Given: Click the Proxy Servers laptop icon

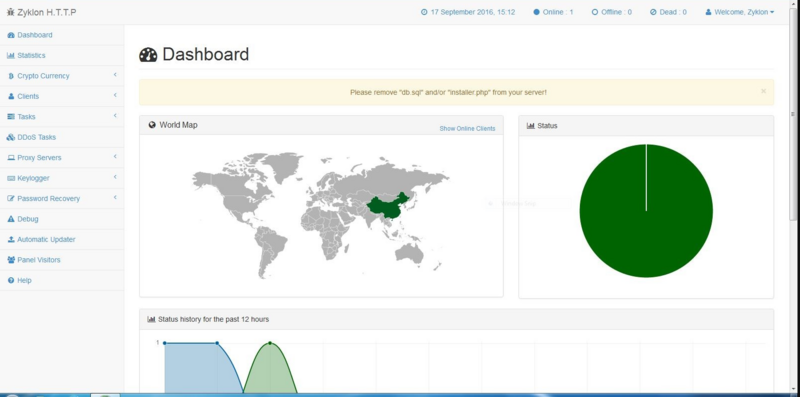Looking at the screenshot, I should point(11,158).
